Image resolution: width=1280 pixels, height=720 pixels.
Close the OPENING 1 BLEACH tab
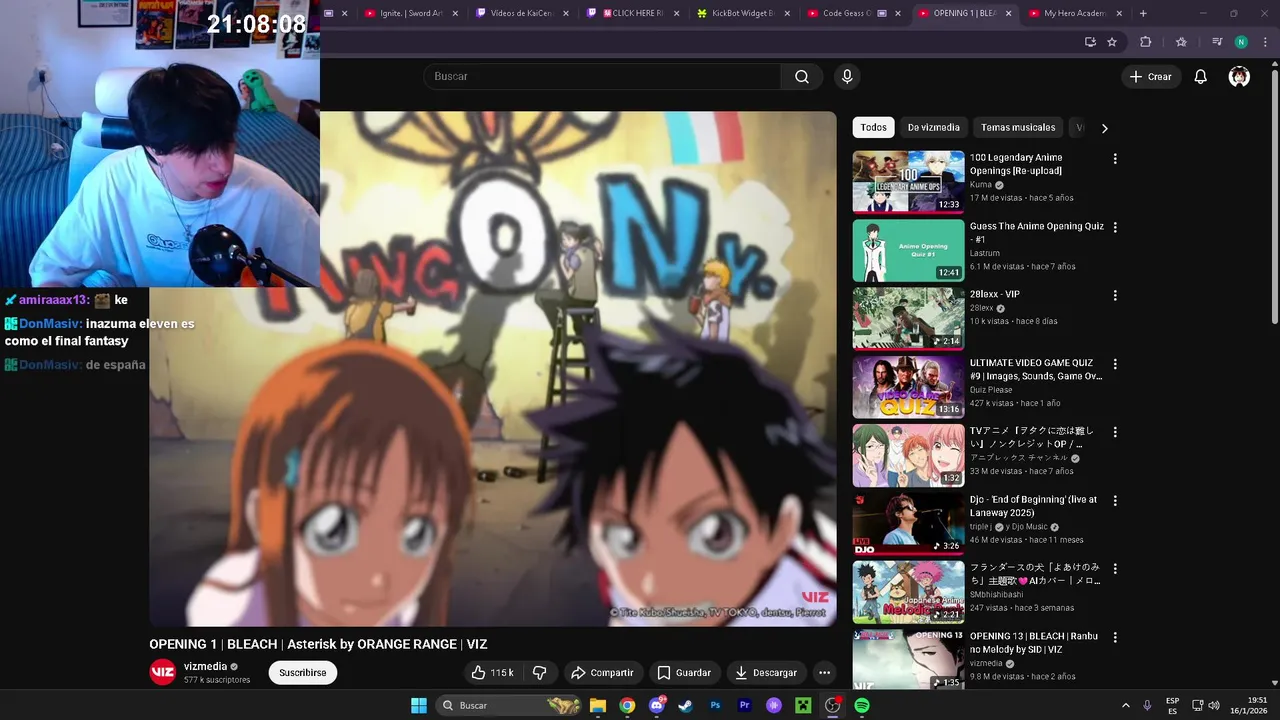1007,14
